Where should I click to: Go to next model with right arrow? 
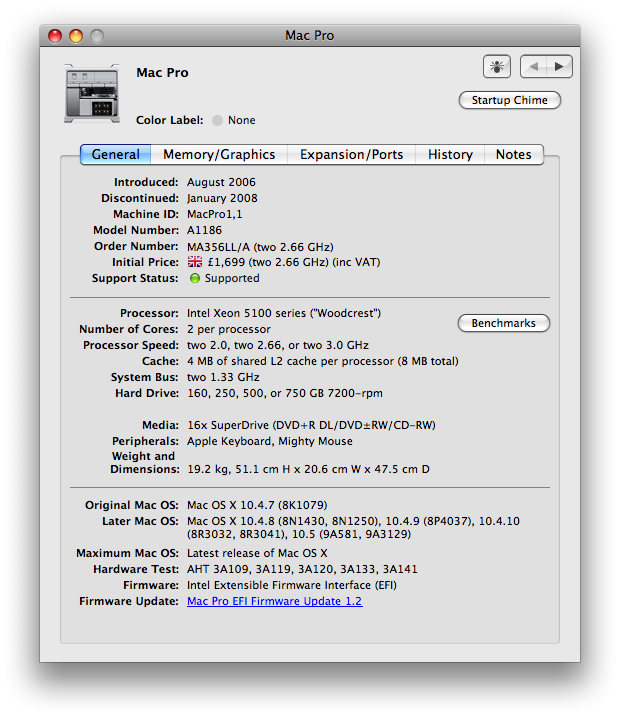[559, 67]
